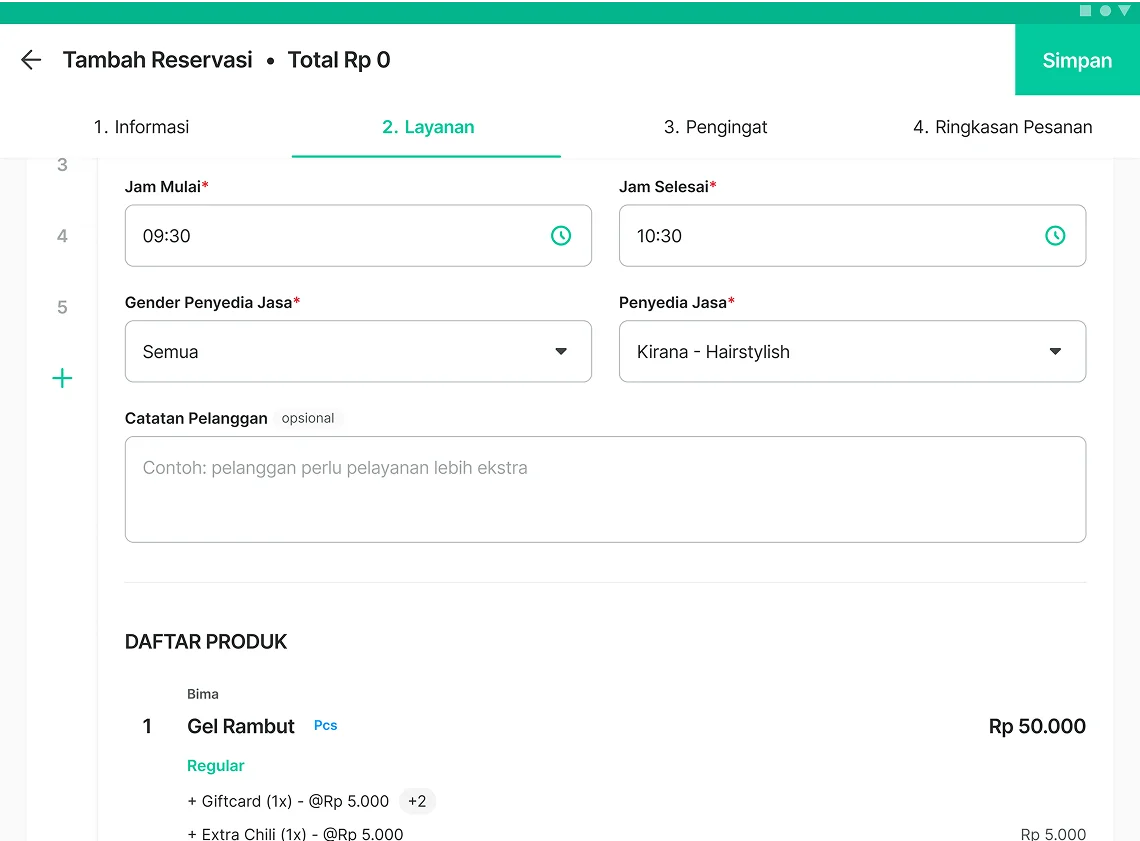Click the Android recents square icon
The height and width of the screenshot is (841, 1140).
pos(1086,11)
